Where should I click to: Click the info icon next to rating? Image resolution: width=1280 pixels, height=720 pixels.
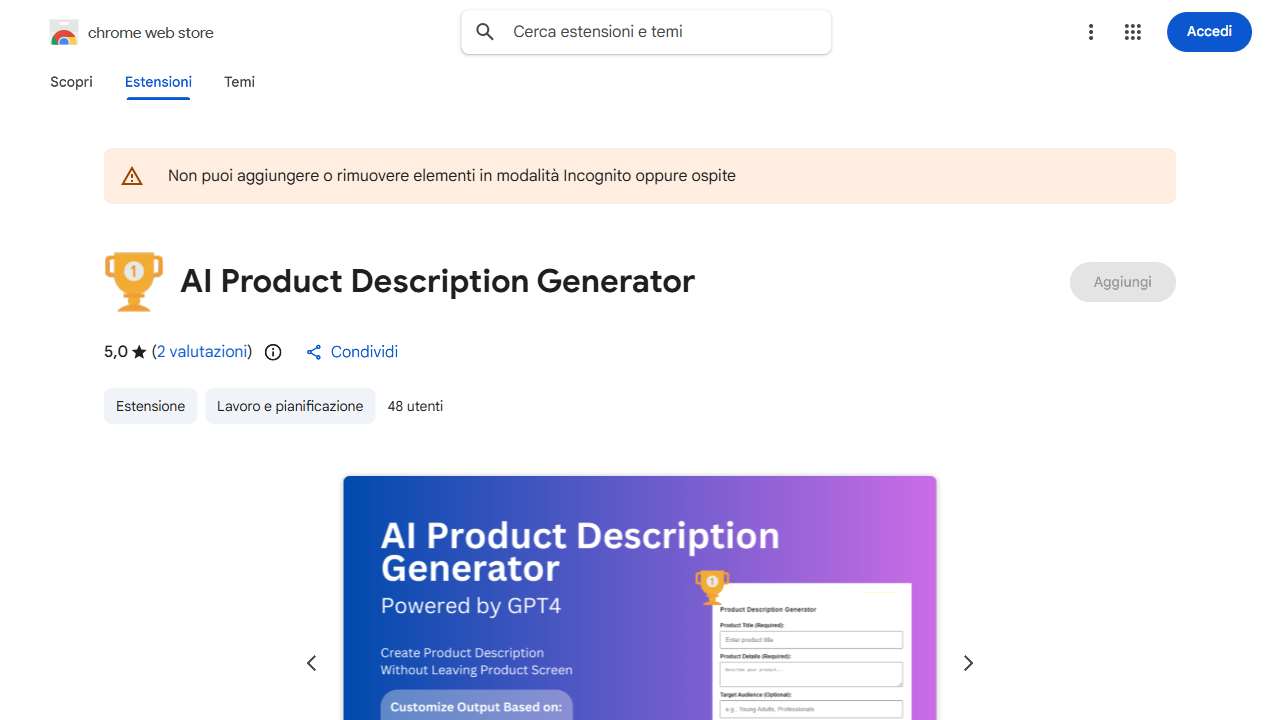point(272,352)
